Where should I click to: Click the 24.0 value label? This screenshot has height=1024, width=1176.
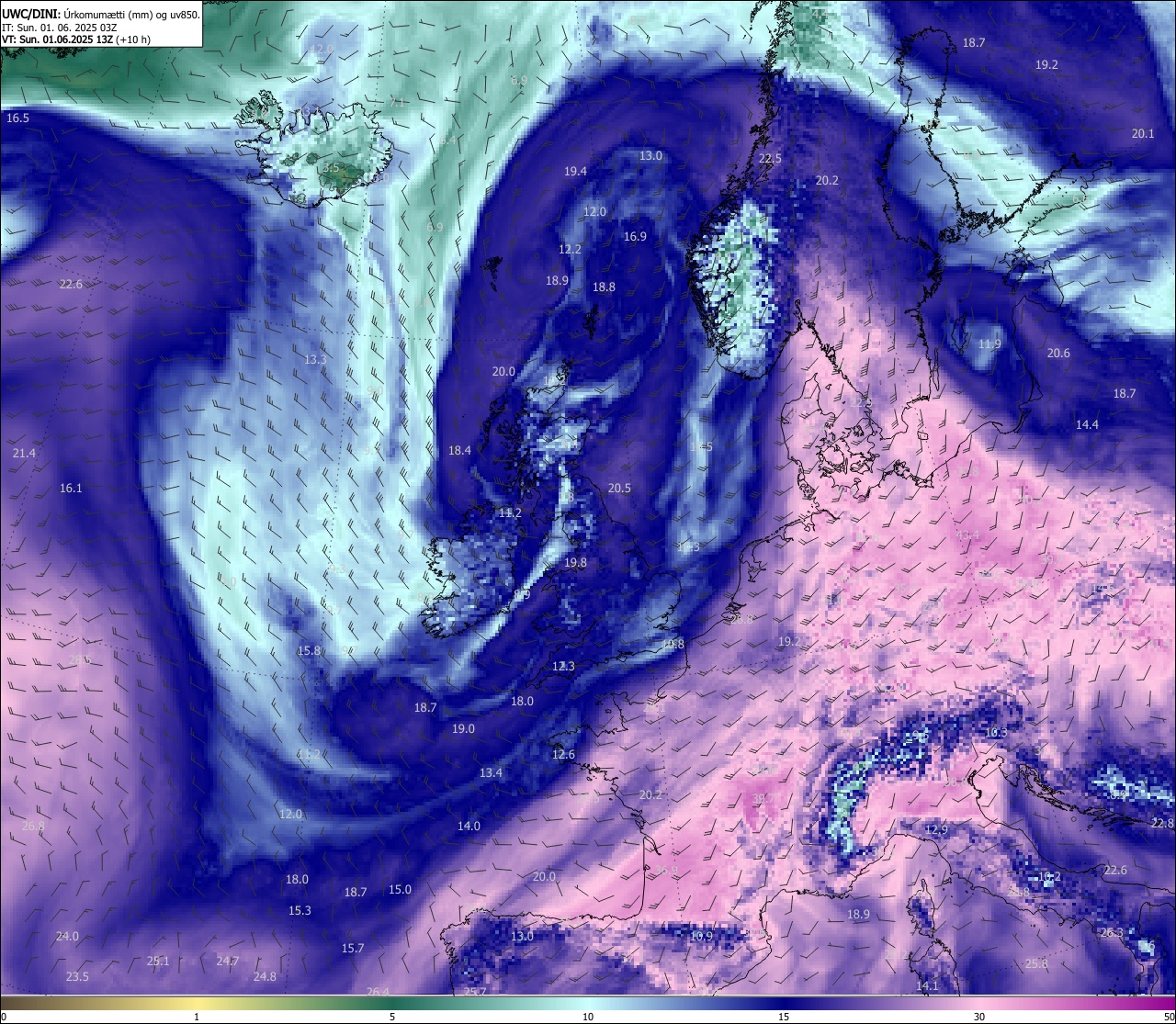tap(67, 936)
